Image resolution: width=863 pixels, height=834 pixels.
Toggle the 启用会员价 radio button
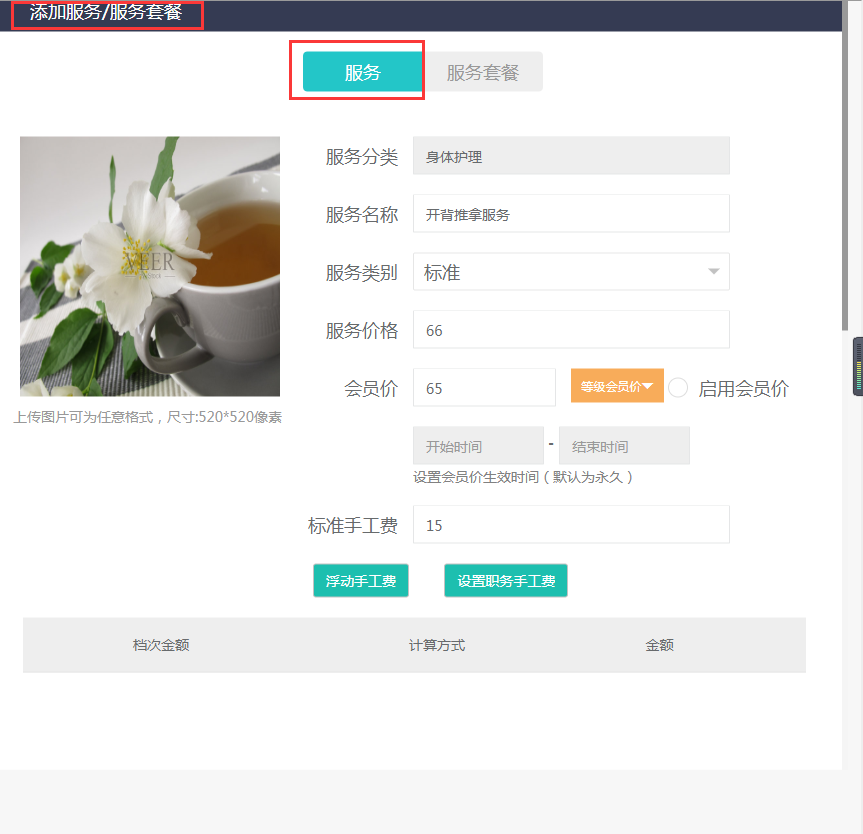click(678, 388)
